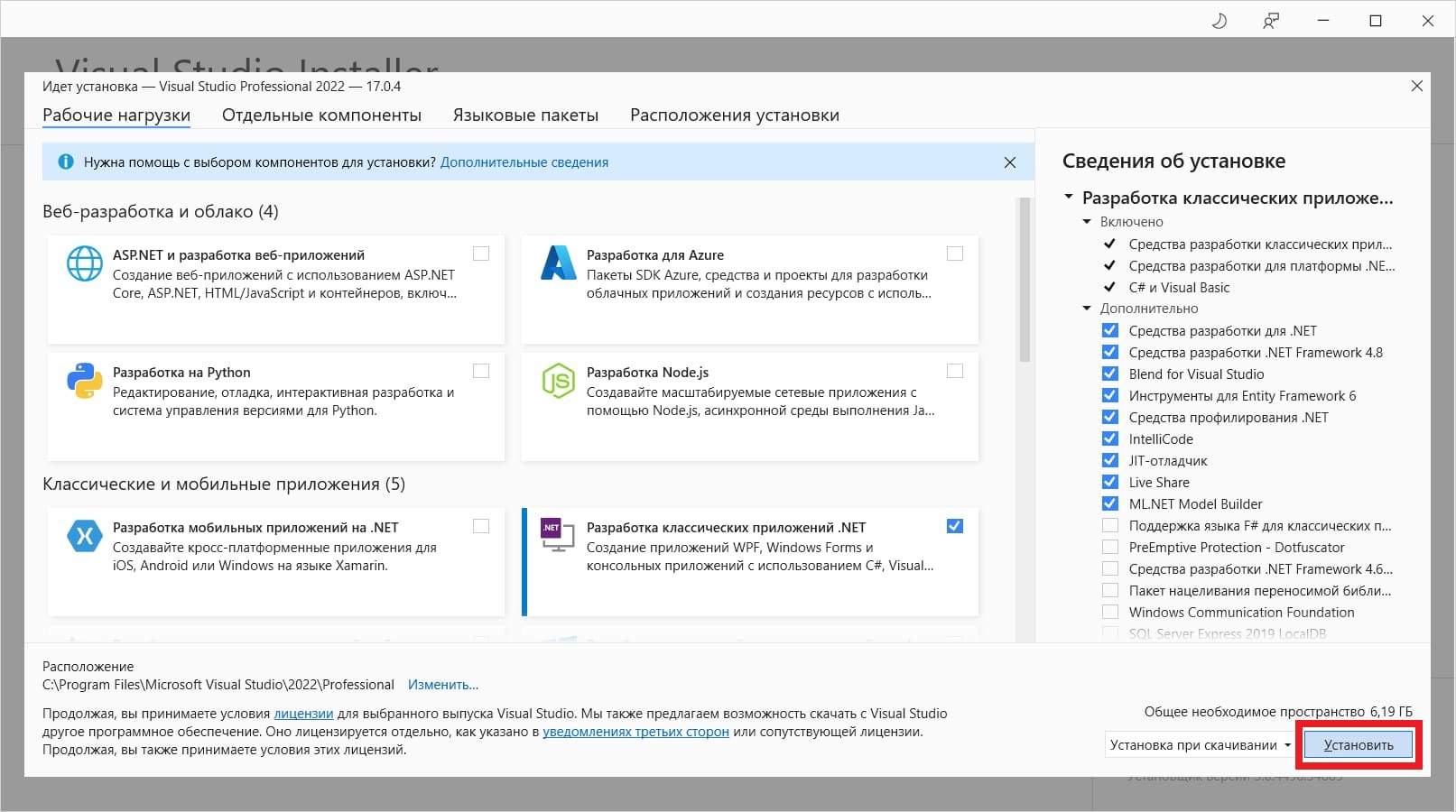Enable Python development workload checkbox

coord(481,371)
